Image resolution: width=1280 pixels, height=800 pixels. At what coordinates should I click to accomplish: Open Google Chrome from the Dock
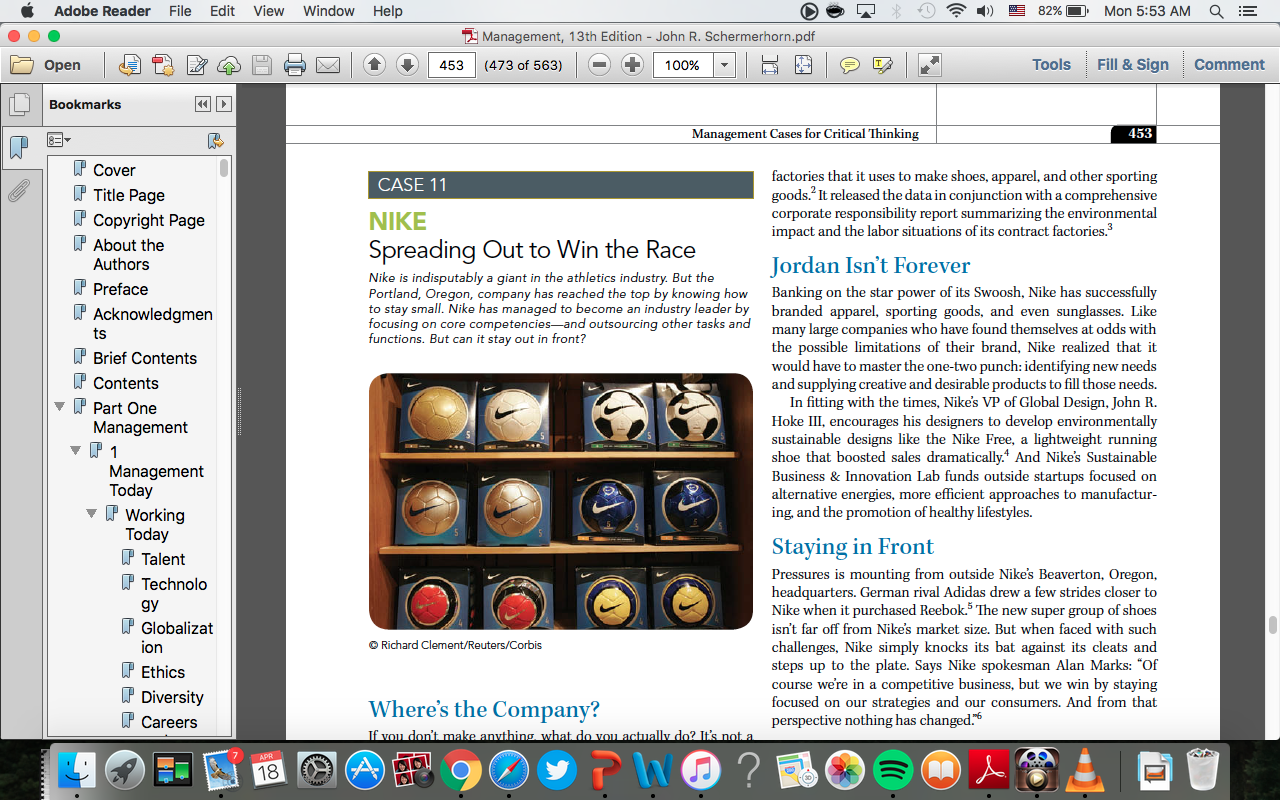click(x=459, y=770)
